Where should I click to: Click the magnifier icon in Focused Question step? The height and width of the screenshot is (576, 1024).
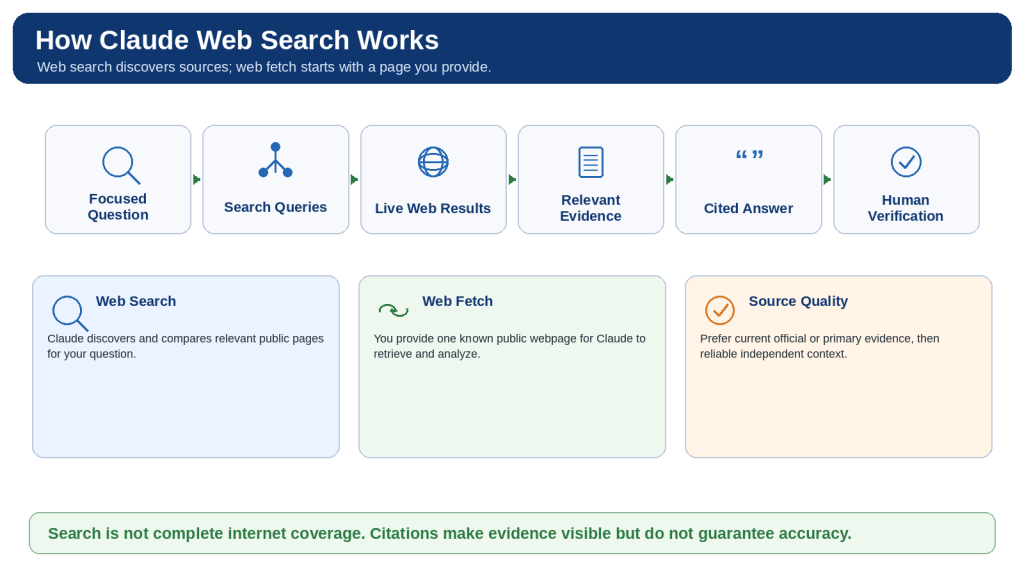[121, 165]
